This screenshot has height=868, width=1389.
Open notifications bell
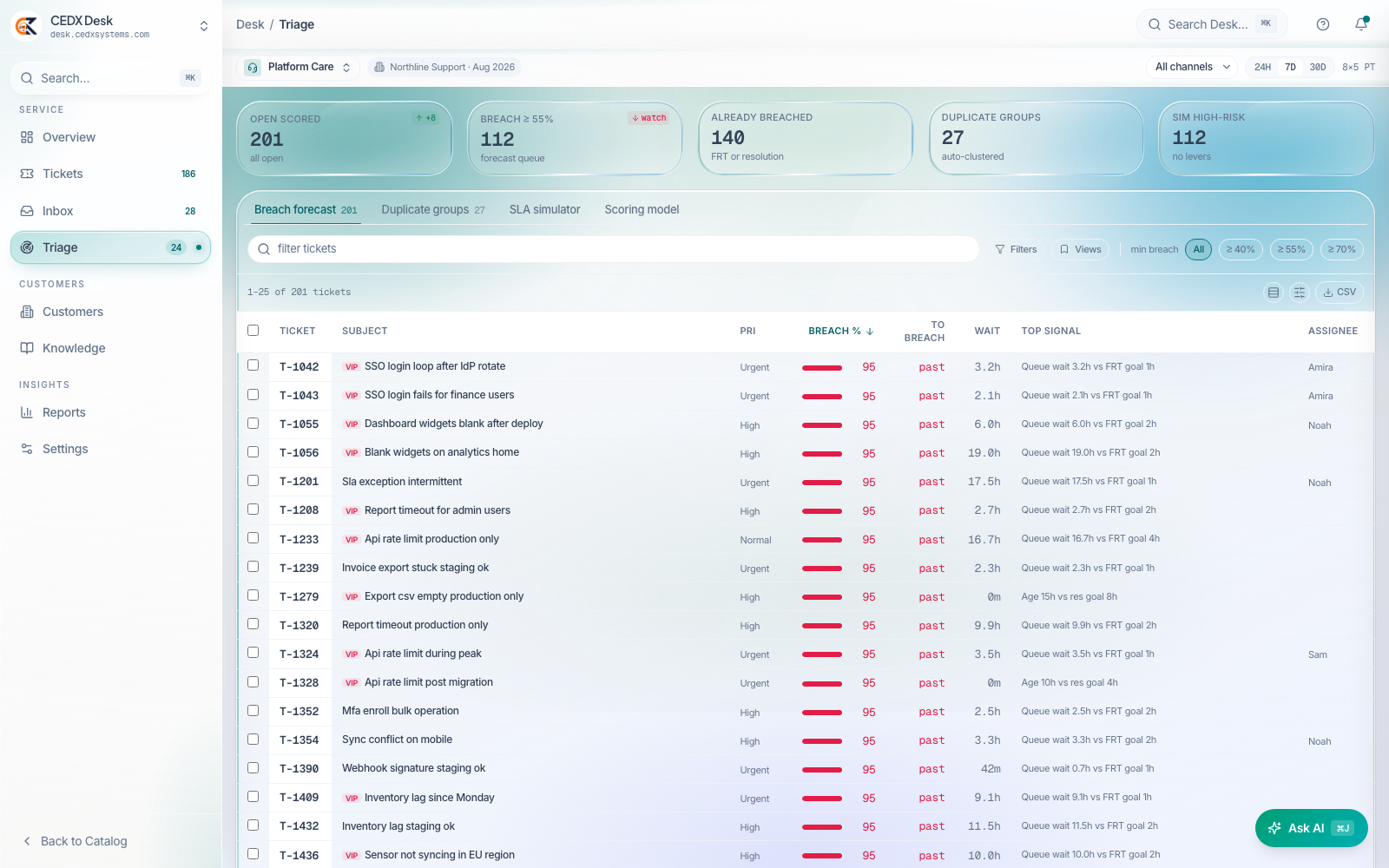tap(1361, 24)
